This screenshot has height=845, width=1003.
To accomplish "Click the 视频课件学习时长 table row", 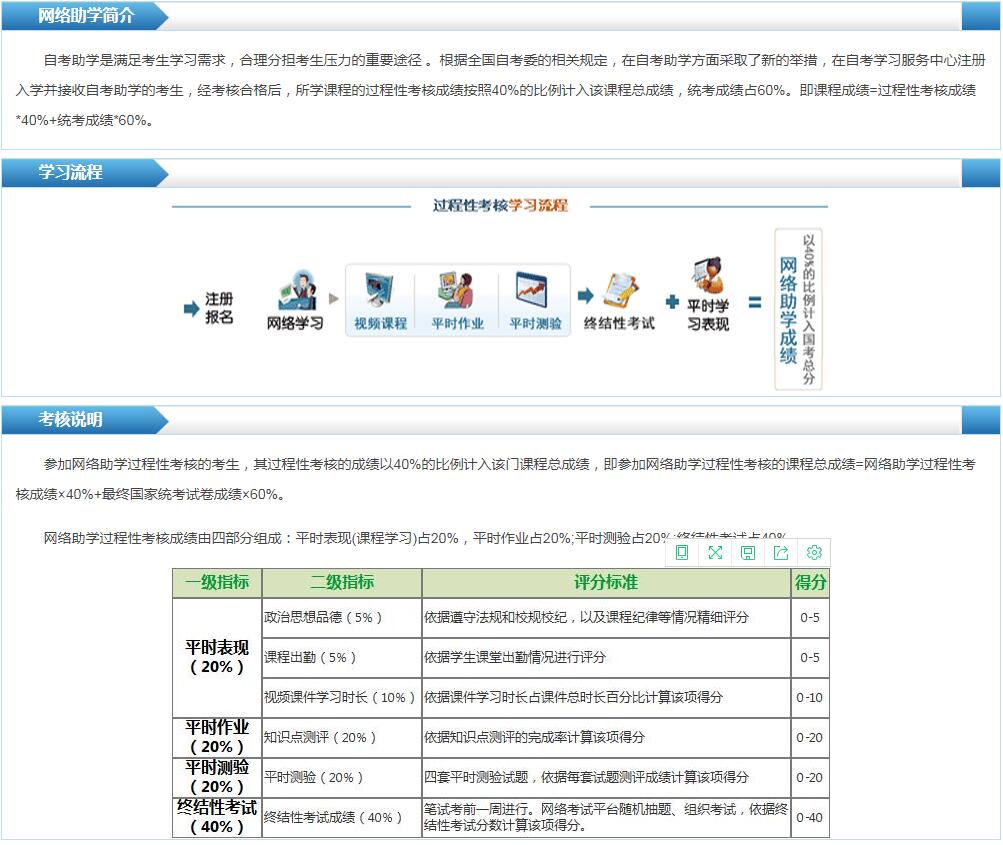I will (341, 698).
